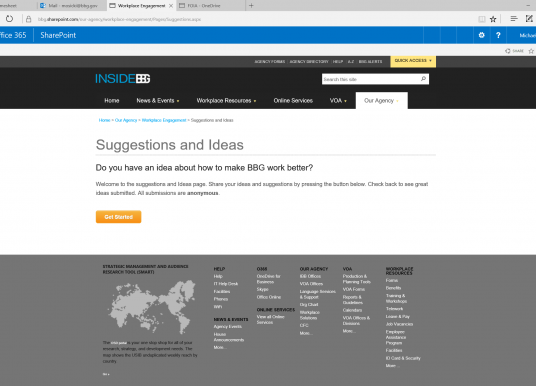The height and width of the screenshot is (386, 536).
Task: Open the Org Chart footer link
Action: tap(309, 304)
